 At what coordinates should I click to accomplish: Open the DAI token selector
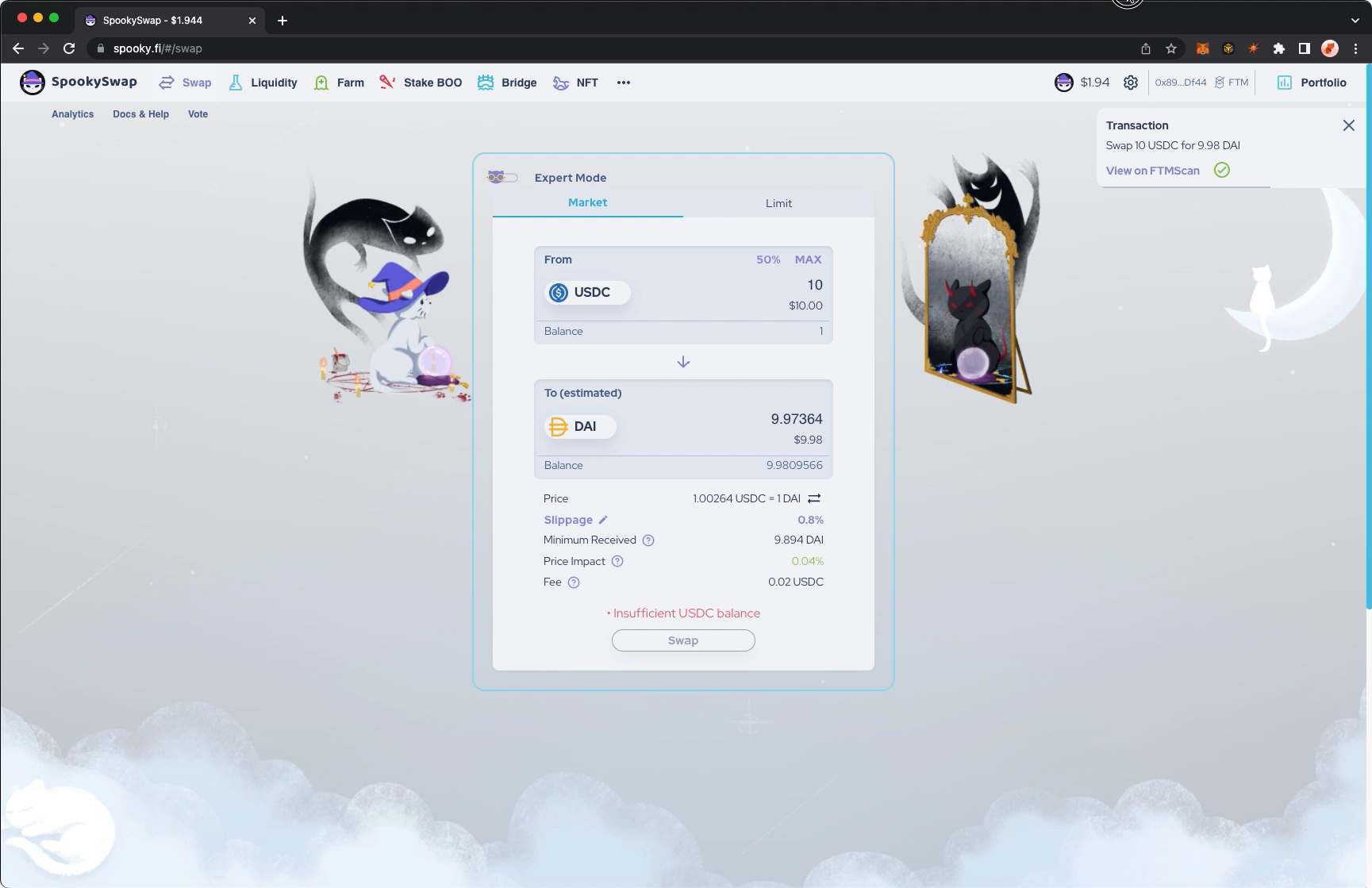click(x=580, y=427)
